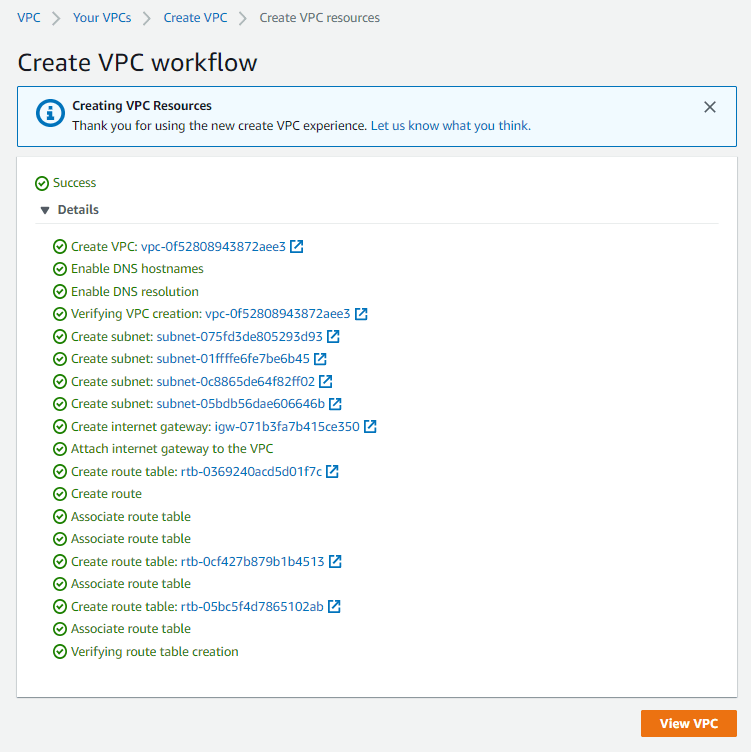This screenshot has width=751, height=752.
Task: Go to Create VPC breadcrumb
Action: (x=195, y=18)
